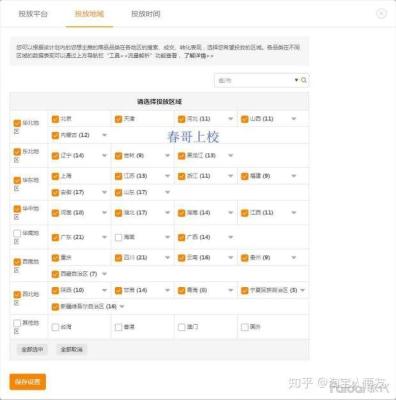
Task: Toggle the 四川 (21) checkbox
Action: tap(118, 258)
